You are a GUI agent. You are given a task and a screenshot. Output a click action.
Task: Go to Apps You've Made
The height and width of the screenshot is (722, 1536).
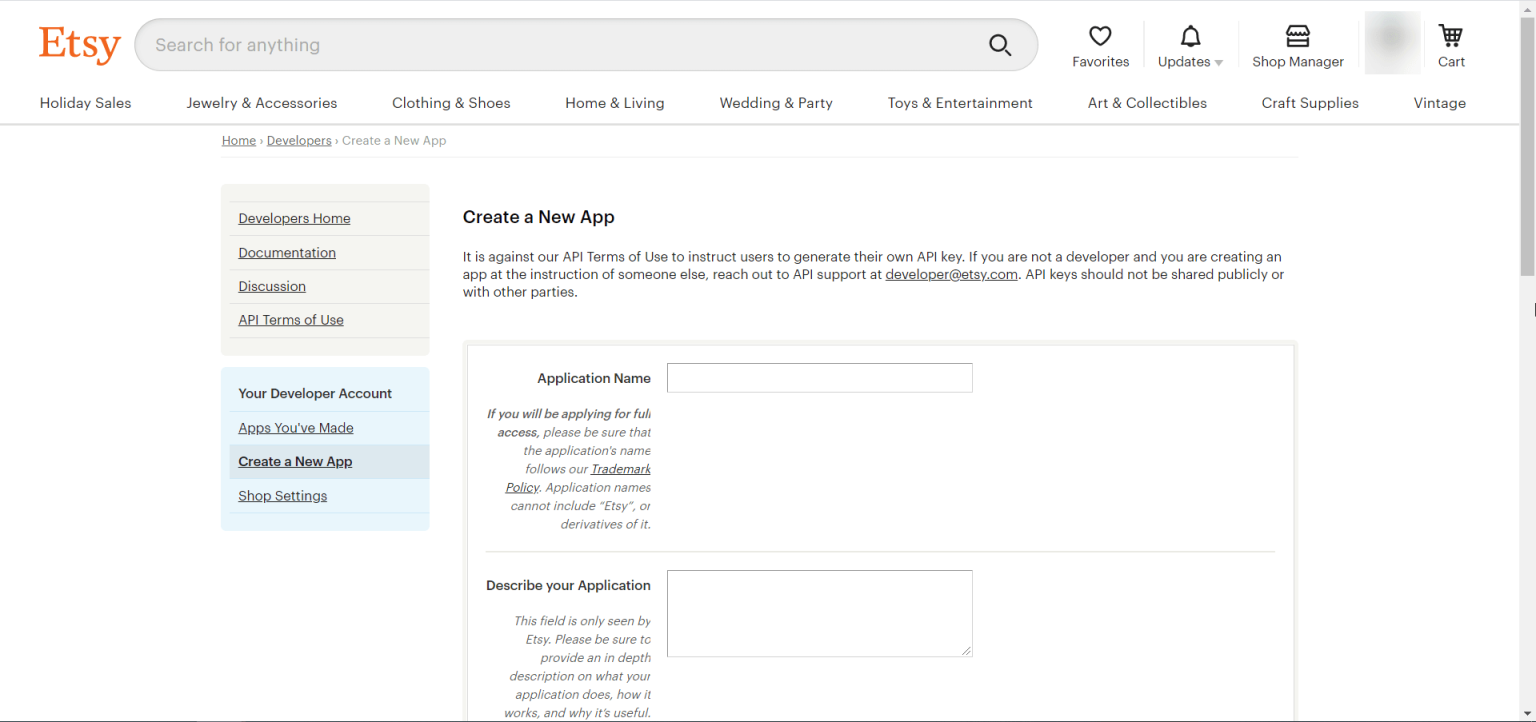click(296, 427)
